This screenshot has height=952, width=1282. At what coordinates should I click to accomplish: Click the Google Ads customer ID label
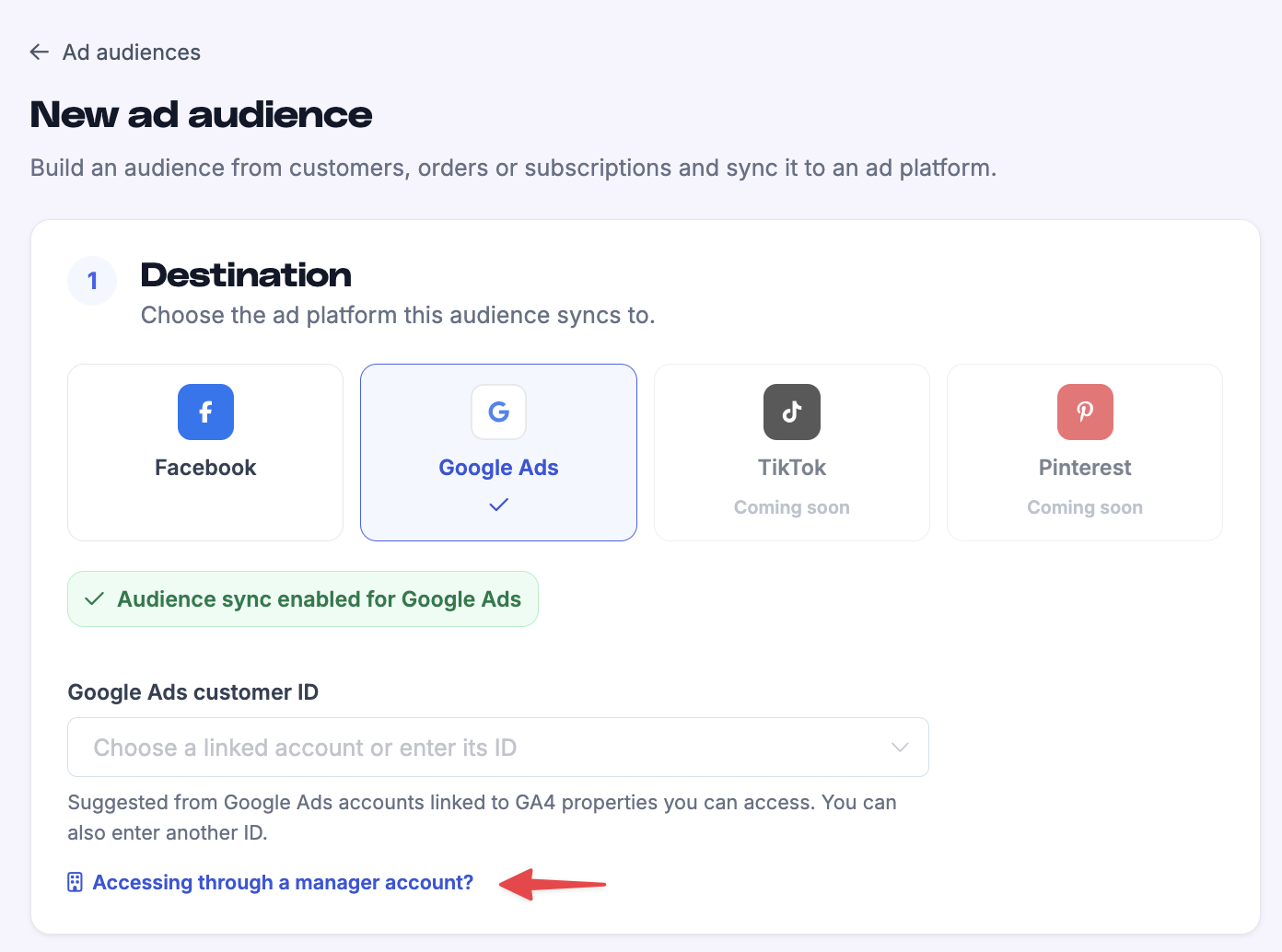[193, 692]
